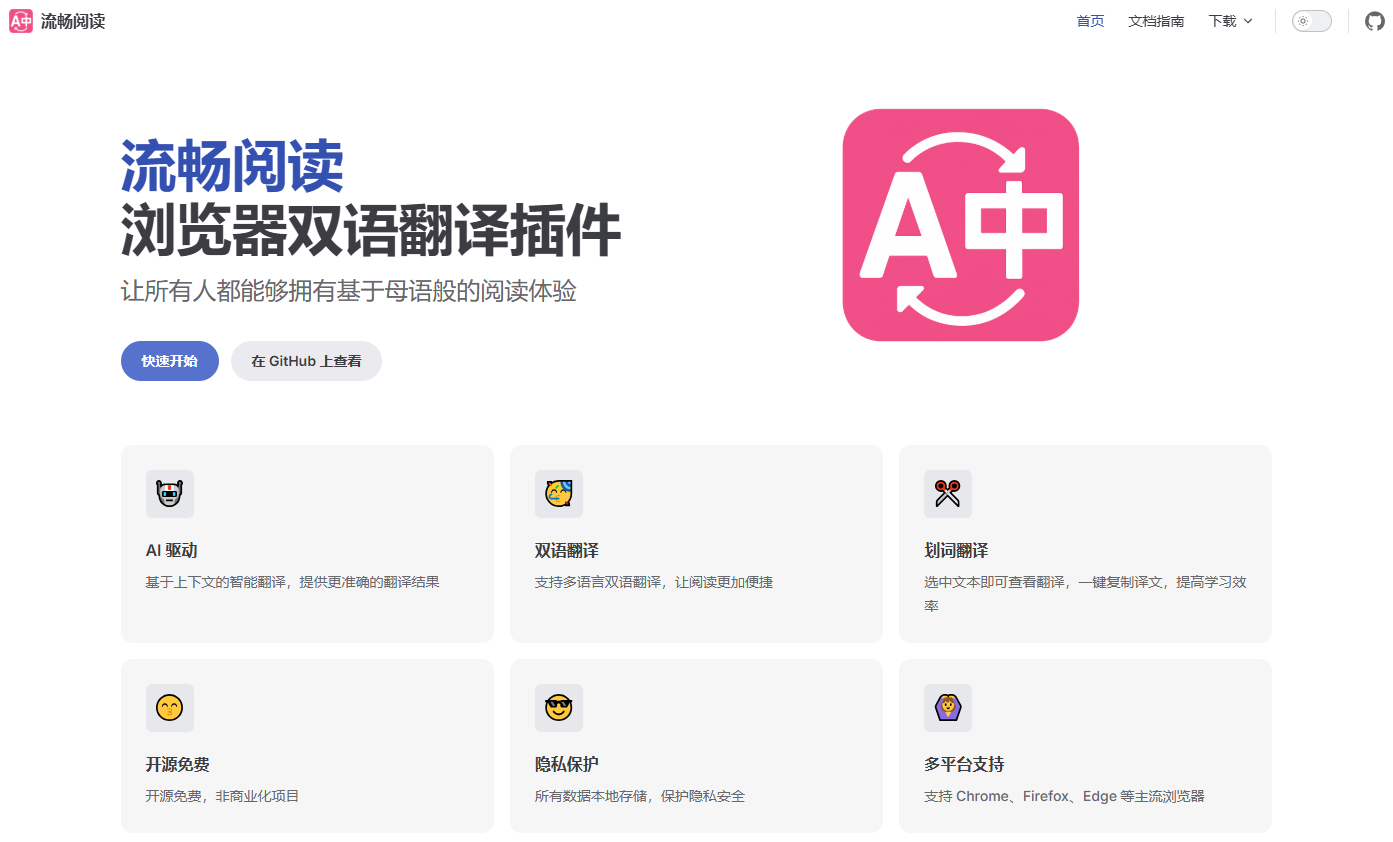
Task: Open the 文档指南 nav item
Action: (x=1156, y=21)
